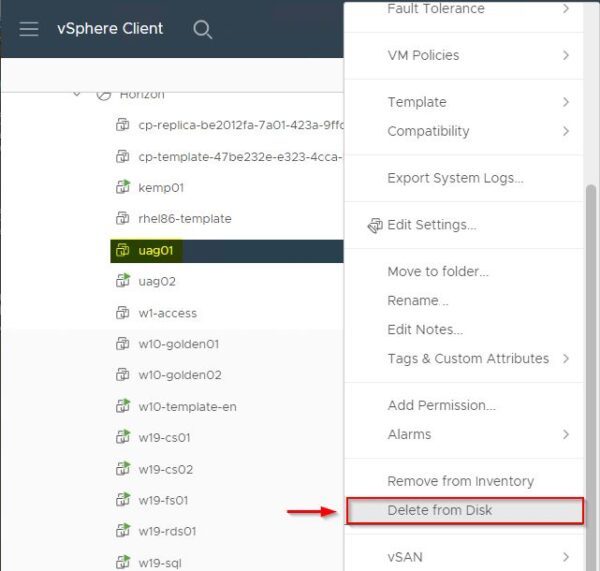The image size is (600, 571).
Task: Click the vSphere Client title link
Action: pos(110,29)
